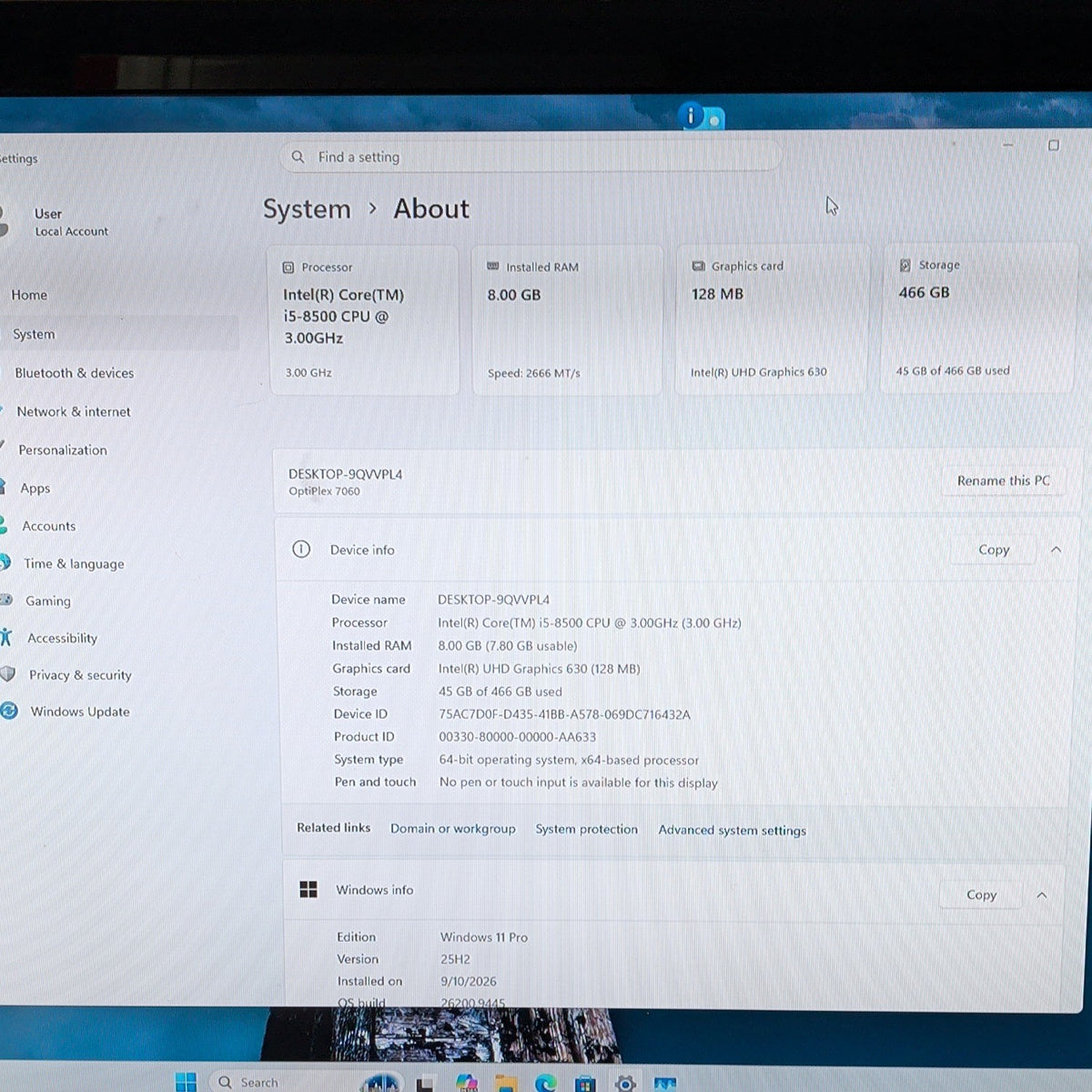Click the Installed RAM card icon
Viewport: 1092px width, 1092px height.
tap(493, 267)
